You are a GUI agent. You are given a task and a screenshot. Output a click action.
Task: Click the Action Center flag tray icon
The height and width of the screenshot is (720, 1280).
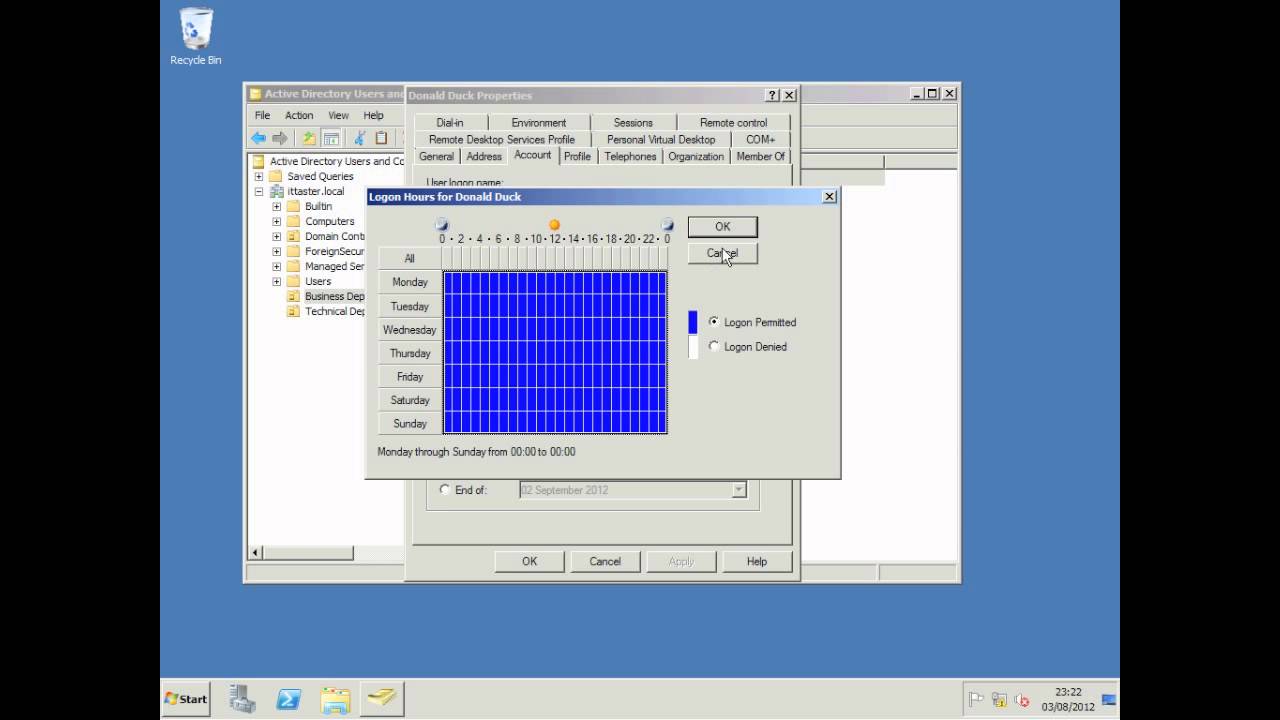976,699
